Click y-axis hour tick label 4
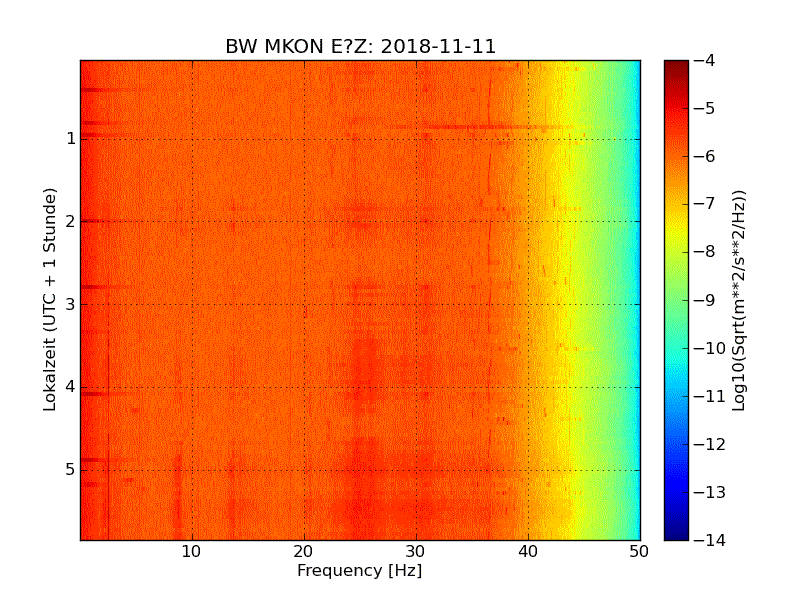The image size is (800, 600). pyautogui.click(x=71, y=387)
